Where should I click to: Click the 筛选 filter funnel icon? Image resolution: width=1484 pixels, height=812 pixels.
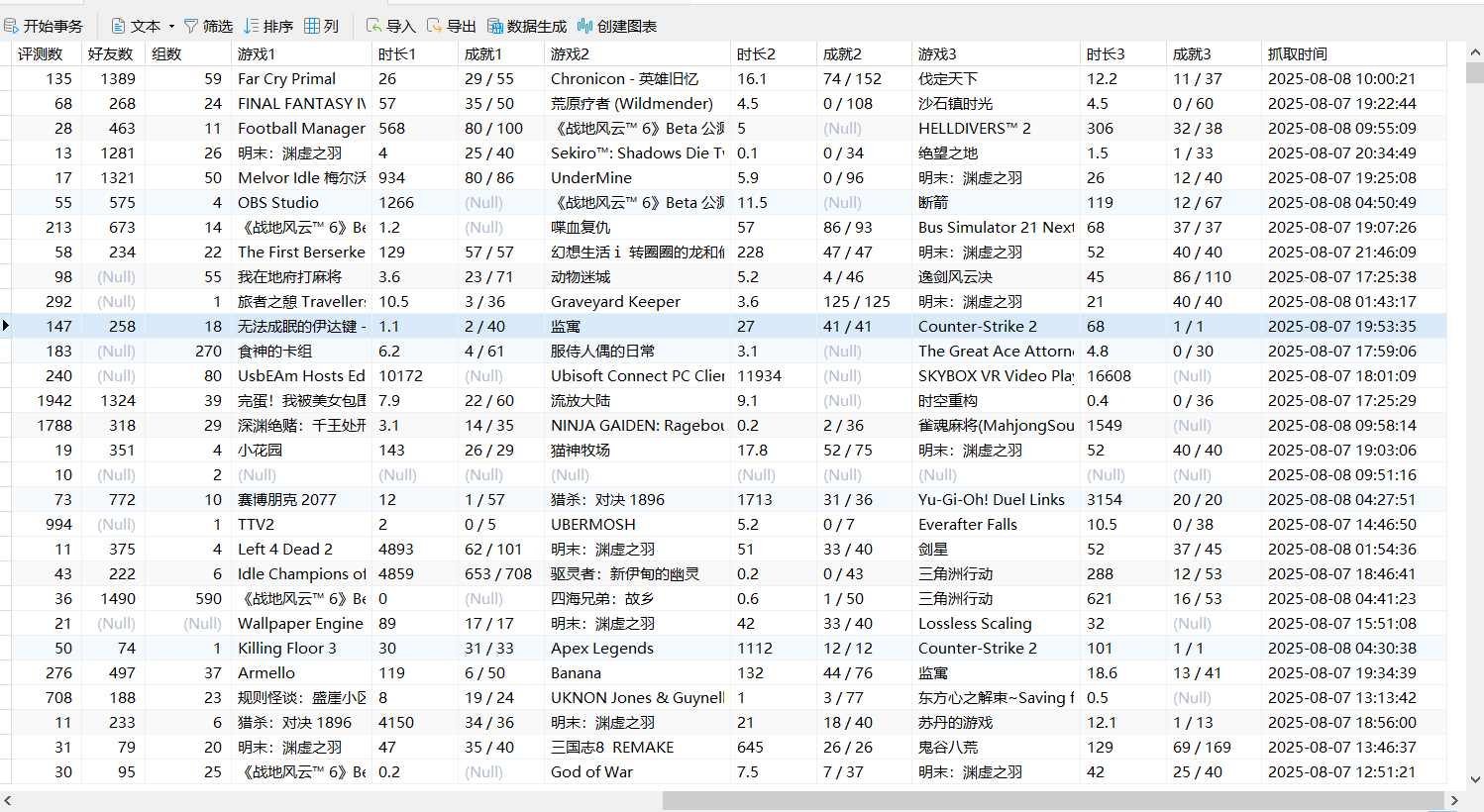pyautogui.click(x=191, y=26)
